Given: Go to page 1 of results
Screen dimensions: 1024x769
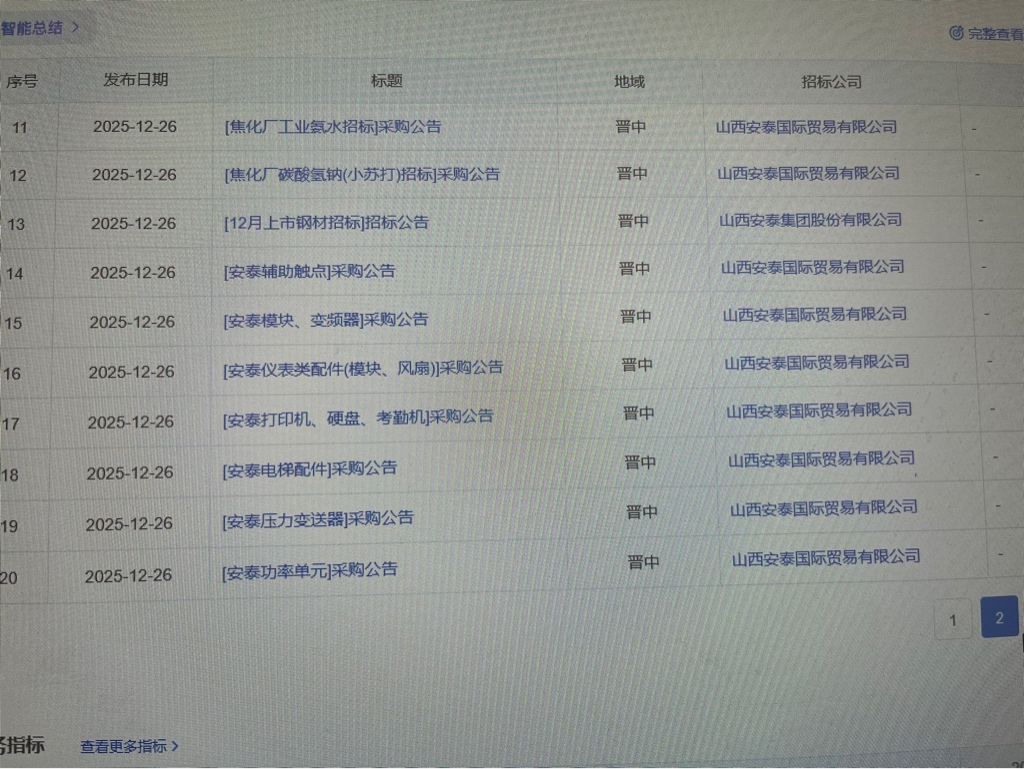Looking at the screenshot, I should pos(953,620).
